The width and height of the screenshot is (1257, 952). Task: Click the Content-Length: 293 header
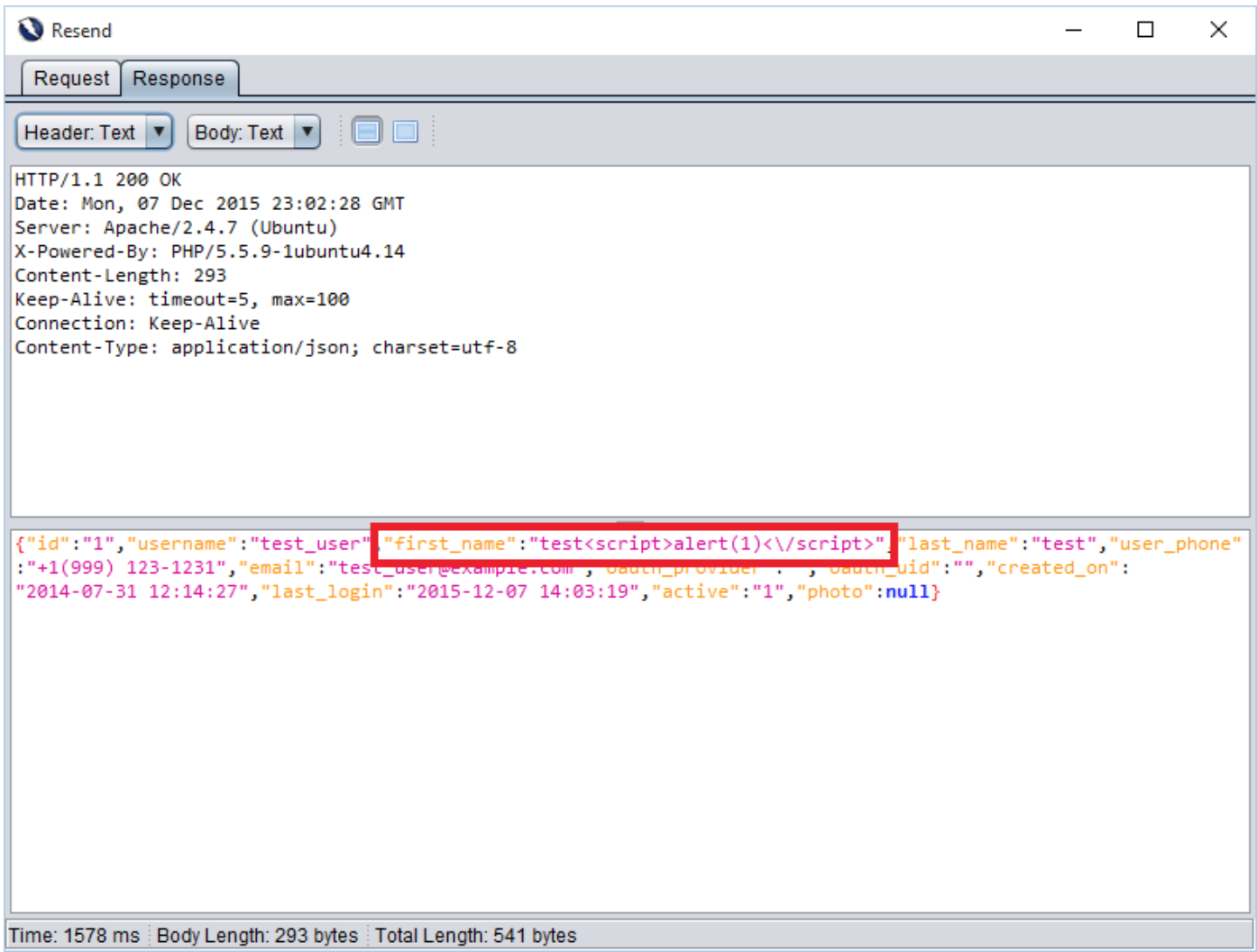click(x=120, y=275)
